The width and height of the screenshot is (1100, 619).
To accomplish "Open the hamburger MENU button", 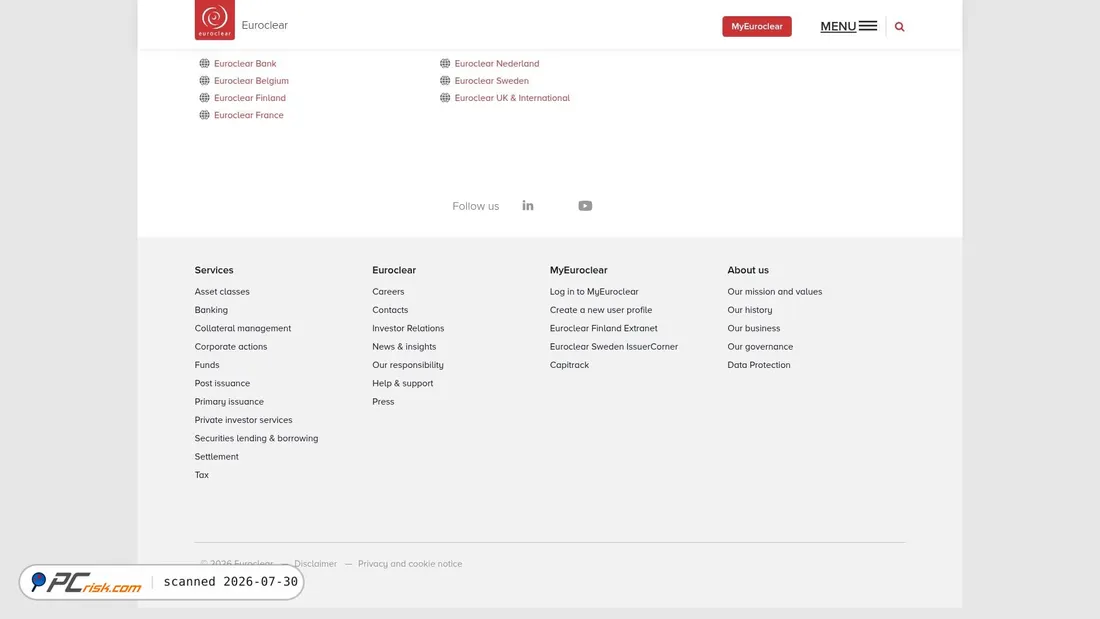I will pyautogui.click(x=848, y=26).
